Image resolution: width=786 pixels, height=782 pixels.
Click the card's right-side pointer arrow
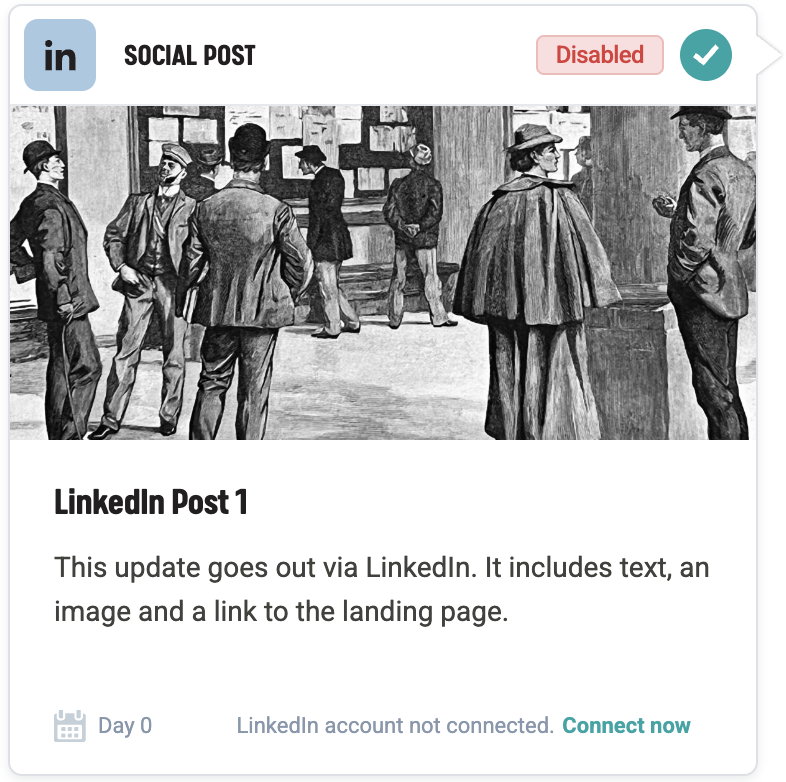click(769, 54)
